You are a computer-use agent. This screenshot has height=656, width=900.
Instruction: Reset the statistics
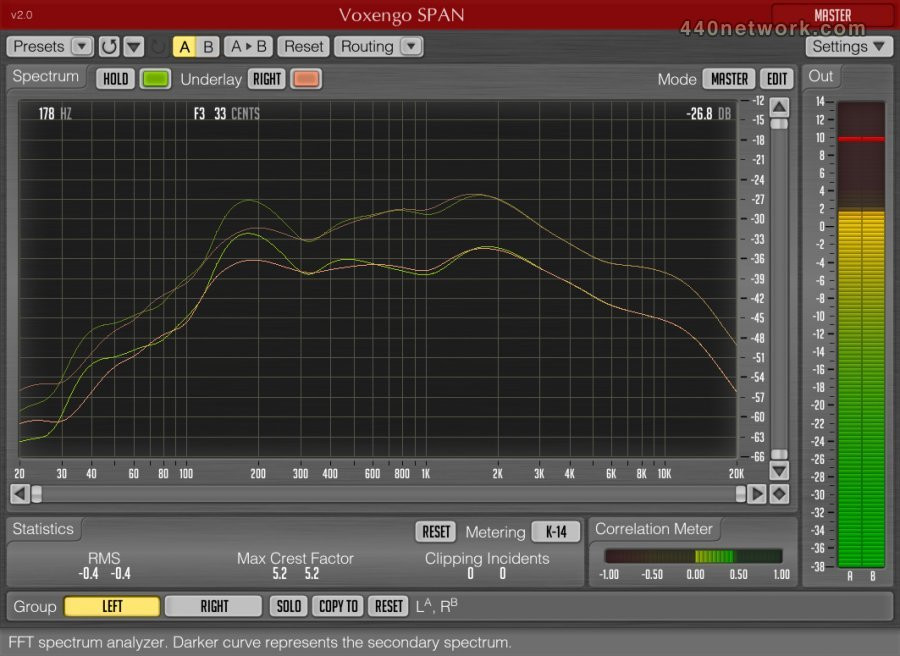click(436, 532)
